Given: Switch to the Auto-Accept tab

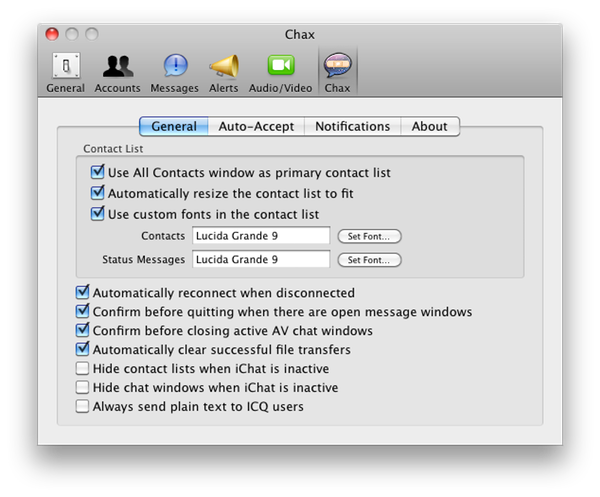Looking at the screenshot, I should pos(256,126).
